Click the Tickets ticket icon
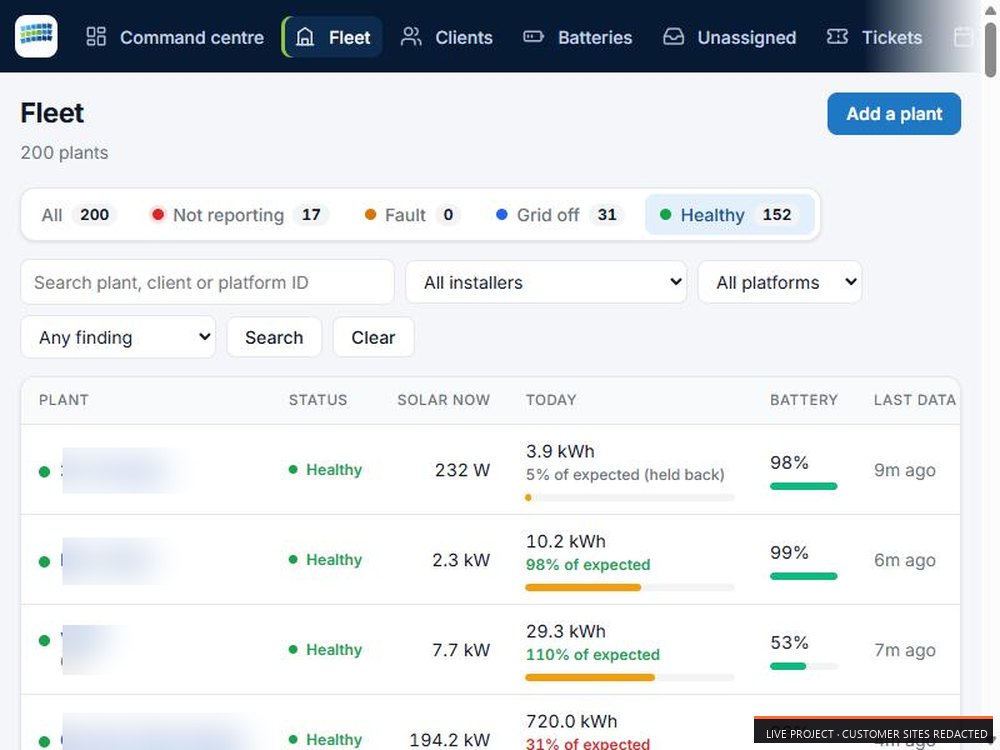1000x750 pixels. coord(837,36)
